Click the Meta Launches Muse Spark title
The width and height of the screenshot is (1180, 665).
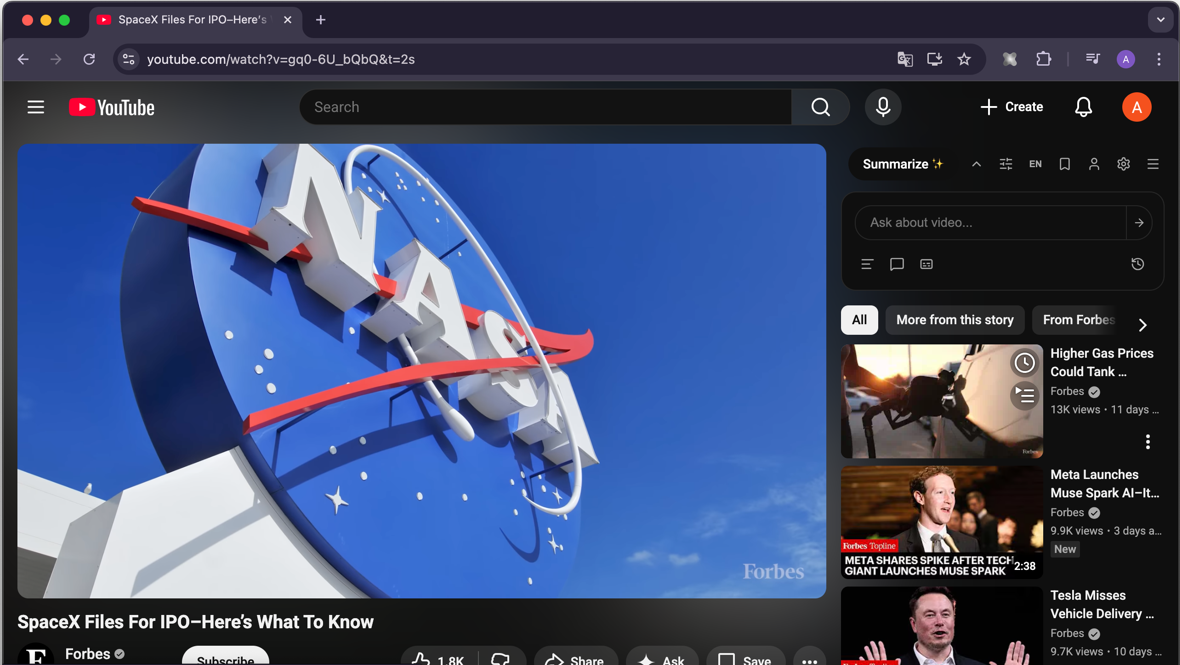coord(1104,484)
